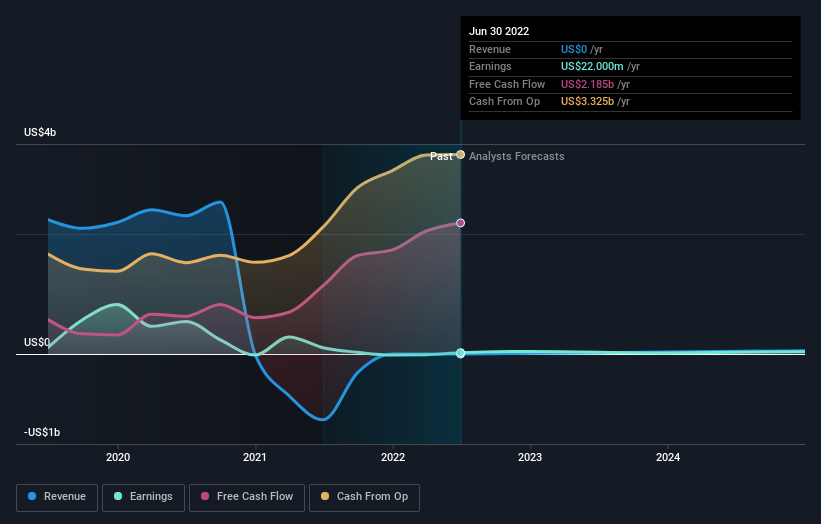Click the 2021 x-axis label
This screenshot has width=821, height=524.
(x=255, y=457)
